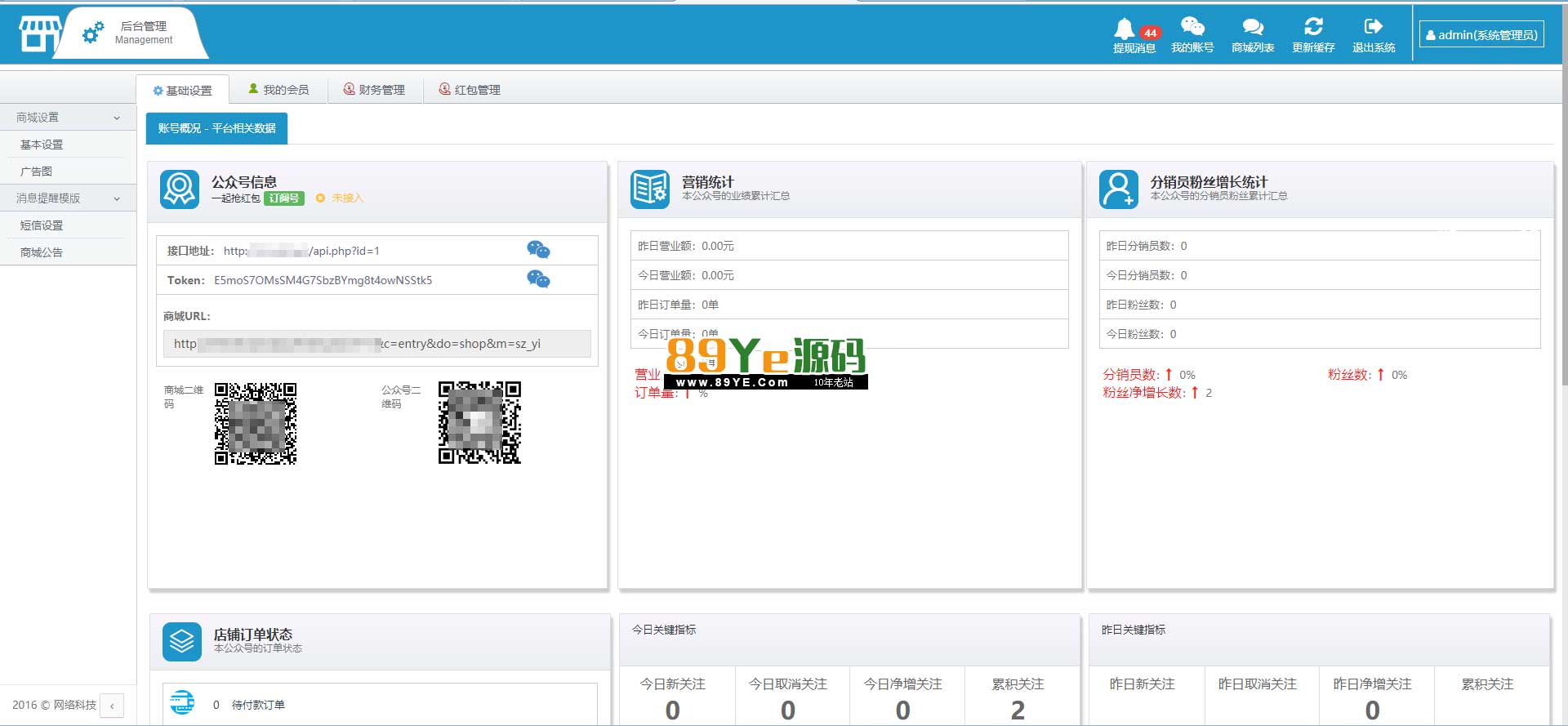The width and height of the screenshot is (1568, 726).
Task: Switch to the 财务管理 tab
Action: coord(374,90)
